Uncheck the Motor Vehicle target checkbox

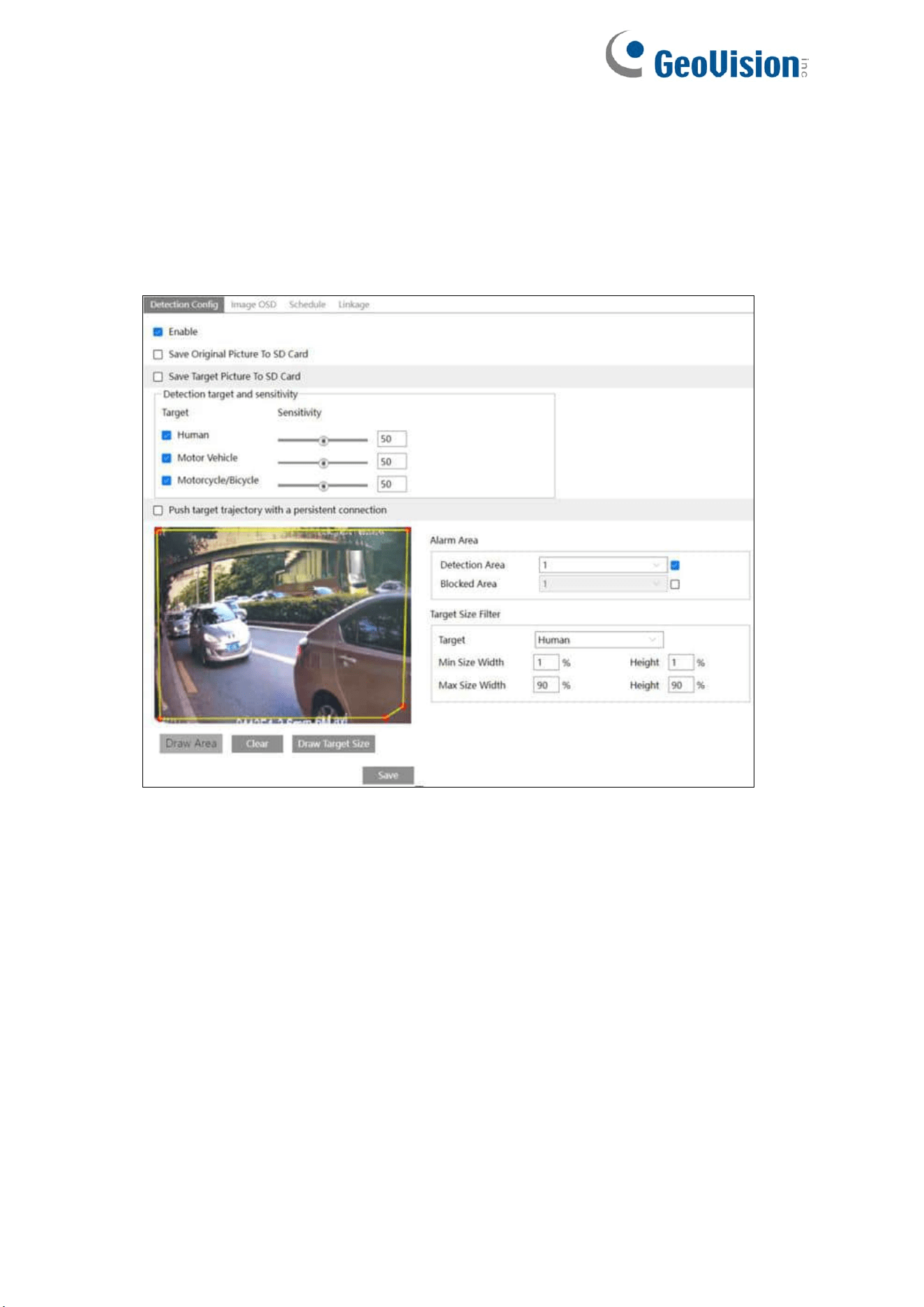pos(166,458)
